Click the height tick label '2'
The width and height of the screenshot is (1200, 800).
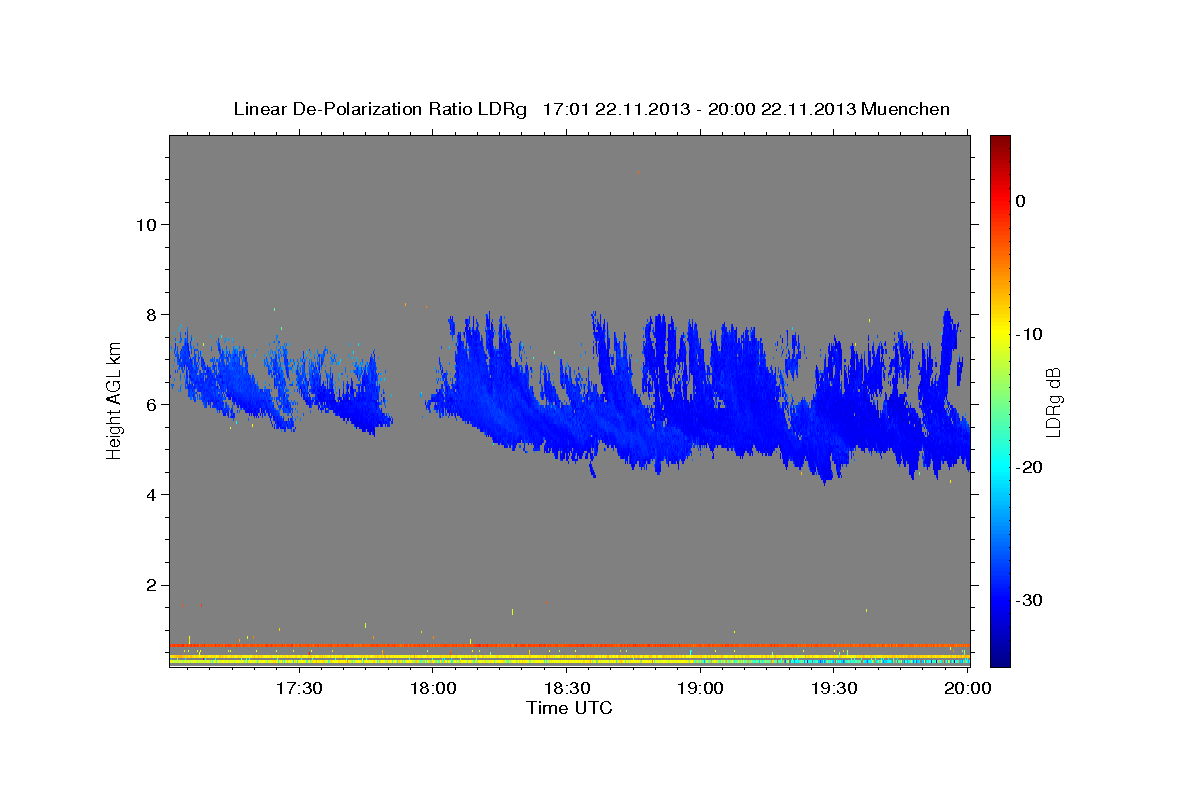click(149, 585)
